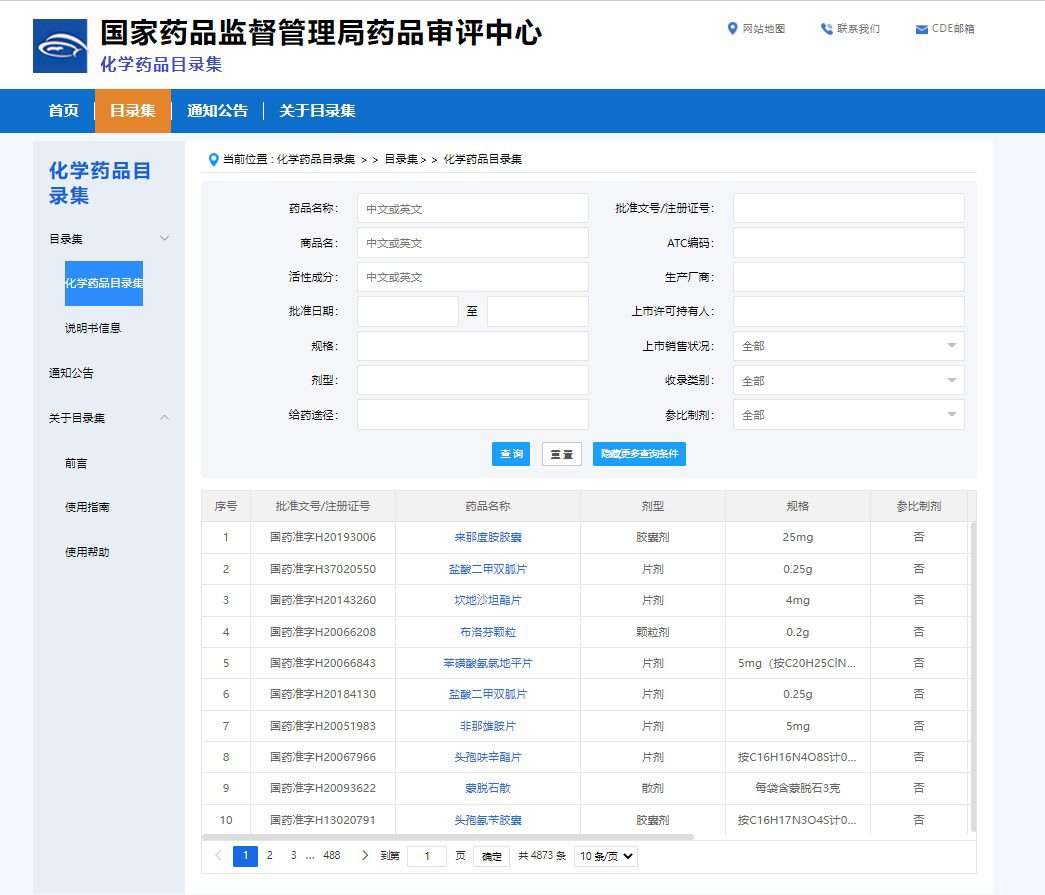Click the 查询 search button
Image resolution: width=1045 pixels, height=895 pixels.
[x=511, y=454]
